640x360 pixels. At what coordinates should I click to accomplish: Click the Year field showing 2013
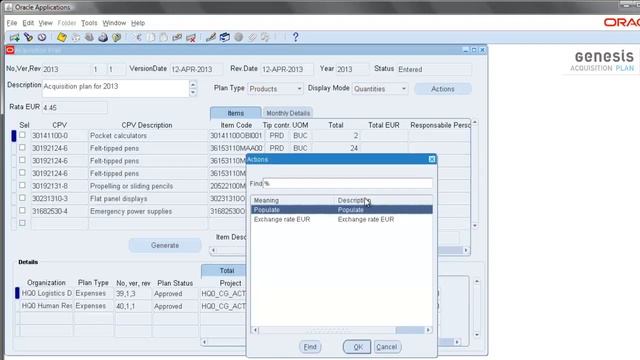click(x=352, y=69)
